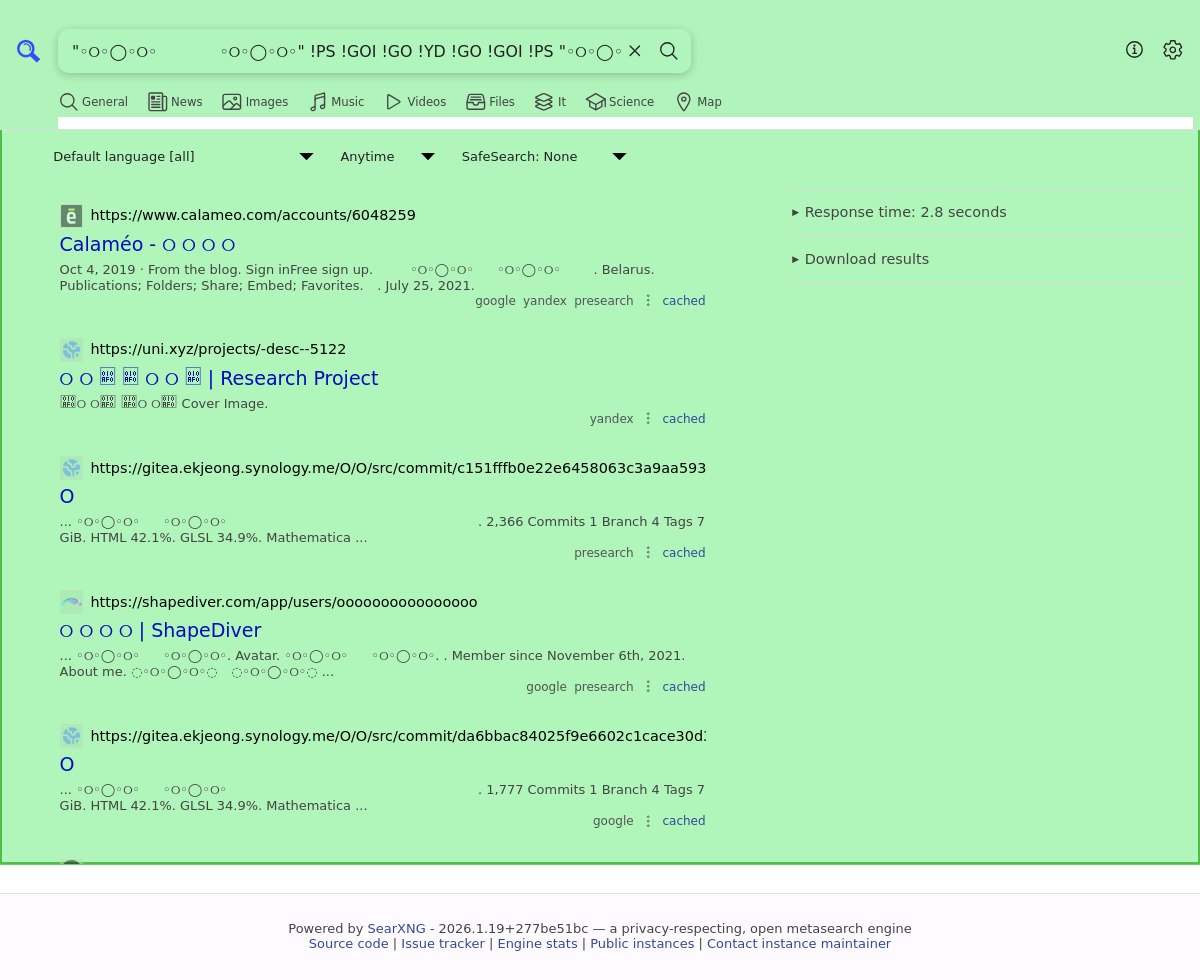Screen dimensions: 1200x980
Task: Open the Science category
Action: 620,102
